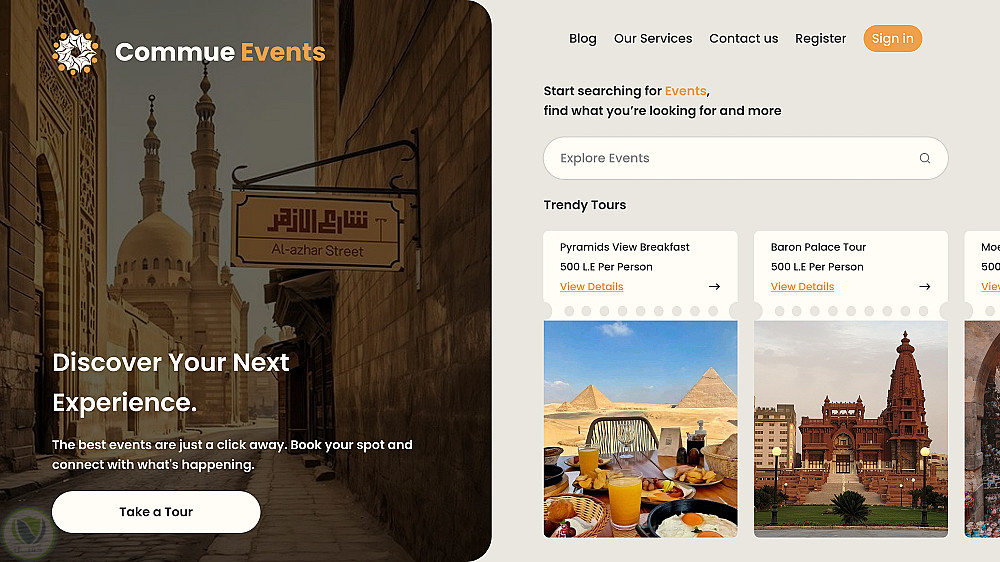Viewport: 1000px width, 562px height.
Task: Click the Pyramids View Breakfast title
Action: (x=625, y=247)
